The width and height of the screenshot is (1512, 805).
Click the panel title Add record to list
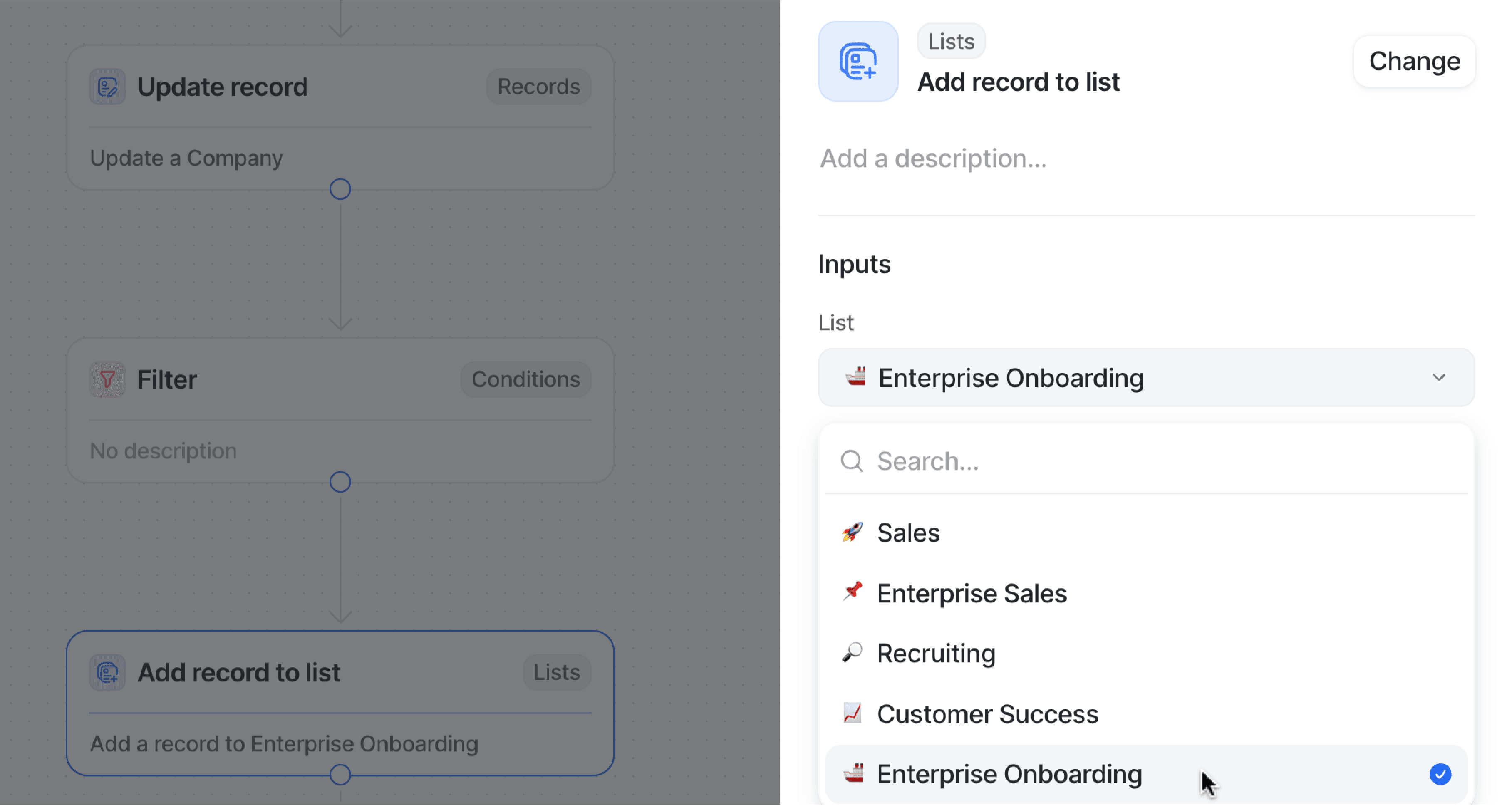tap(1019, 82)
